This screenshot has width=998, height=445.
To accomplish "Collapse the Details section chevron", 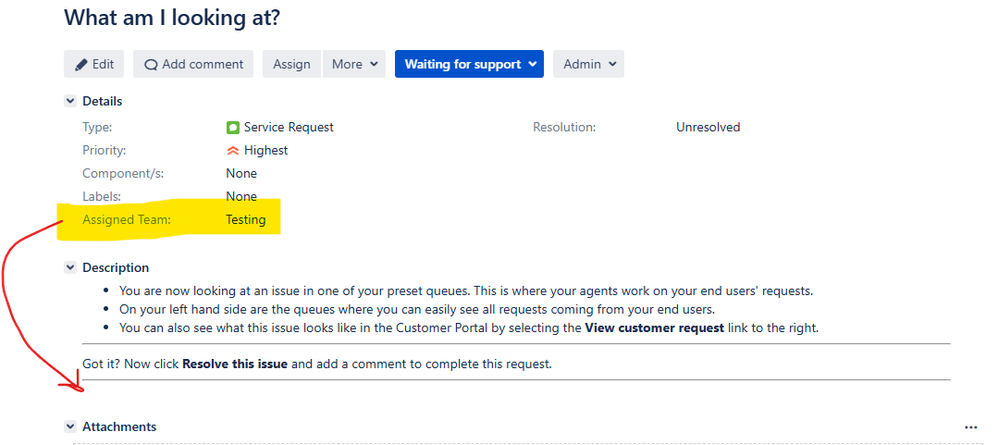I will tap(71, 101).
